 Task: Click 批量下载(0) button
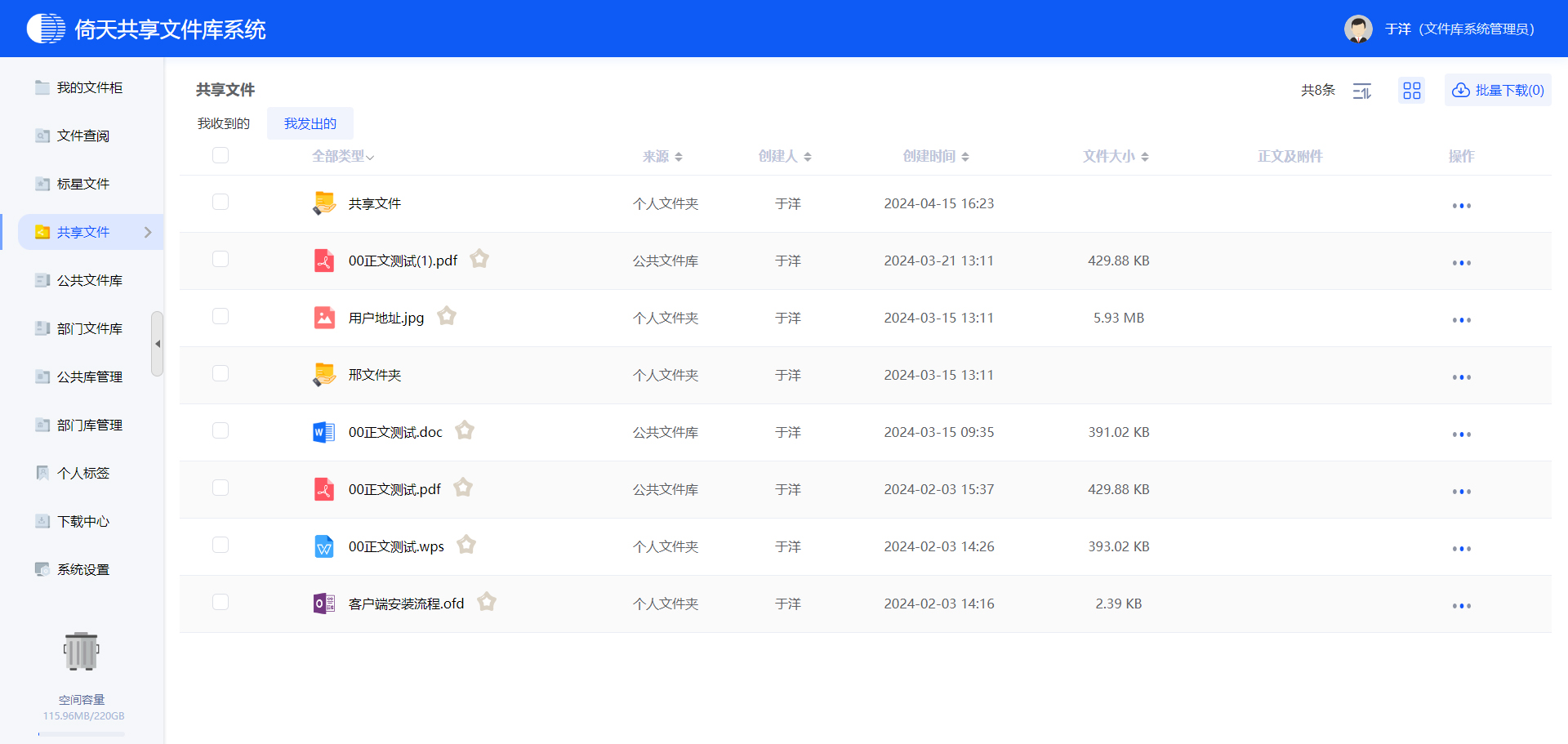coord(1498,91)
